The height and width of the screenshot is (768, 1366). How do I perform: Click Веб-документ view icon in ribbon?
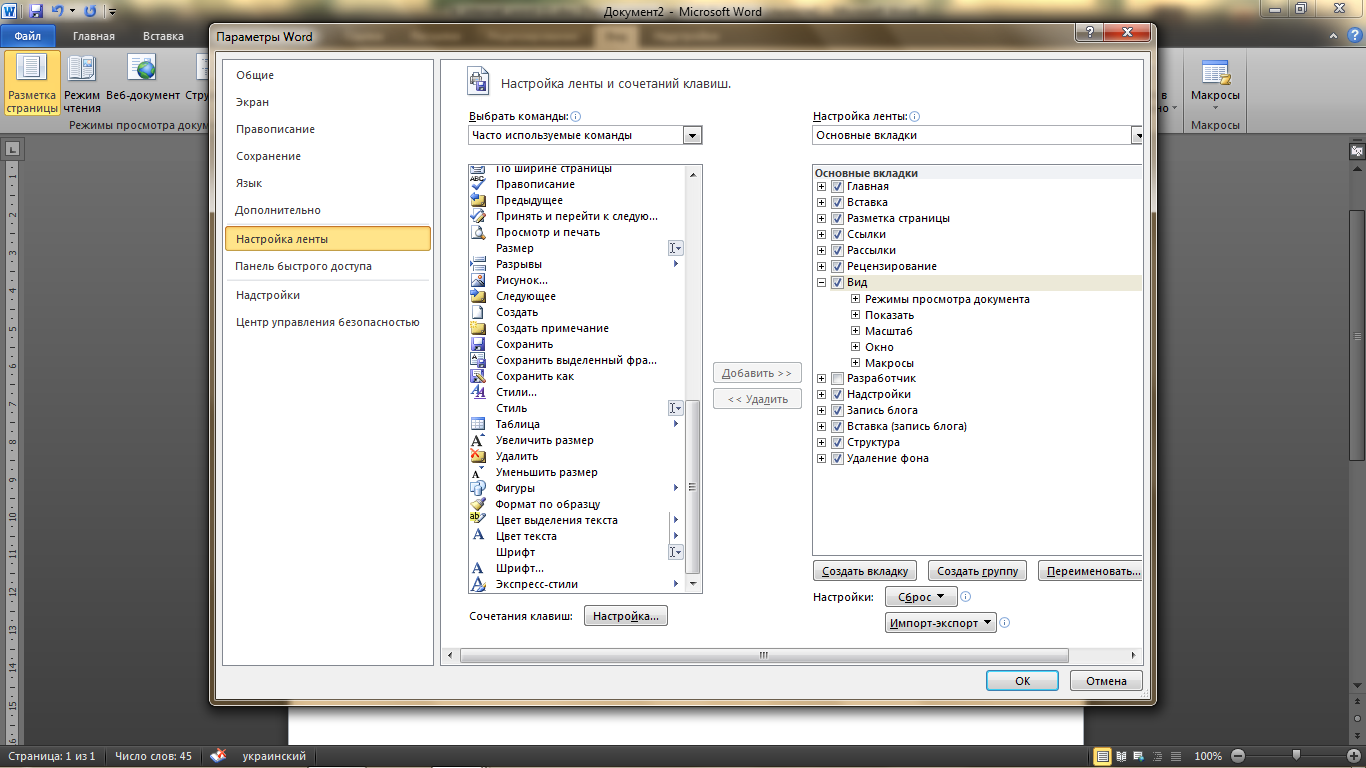pyautogui.click(x=143, y=69)
